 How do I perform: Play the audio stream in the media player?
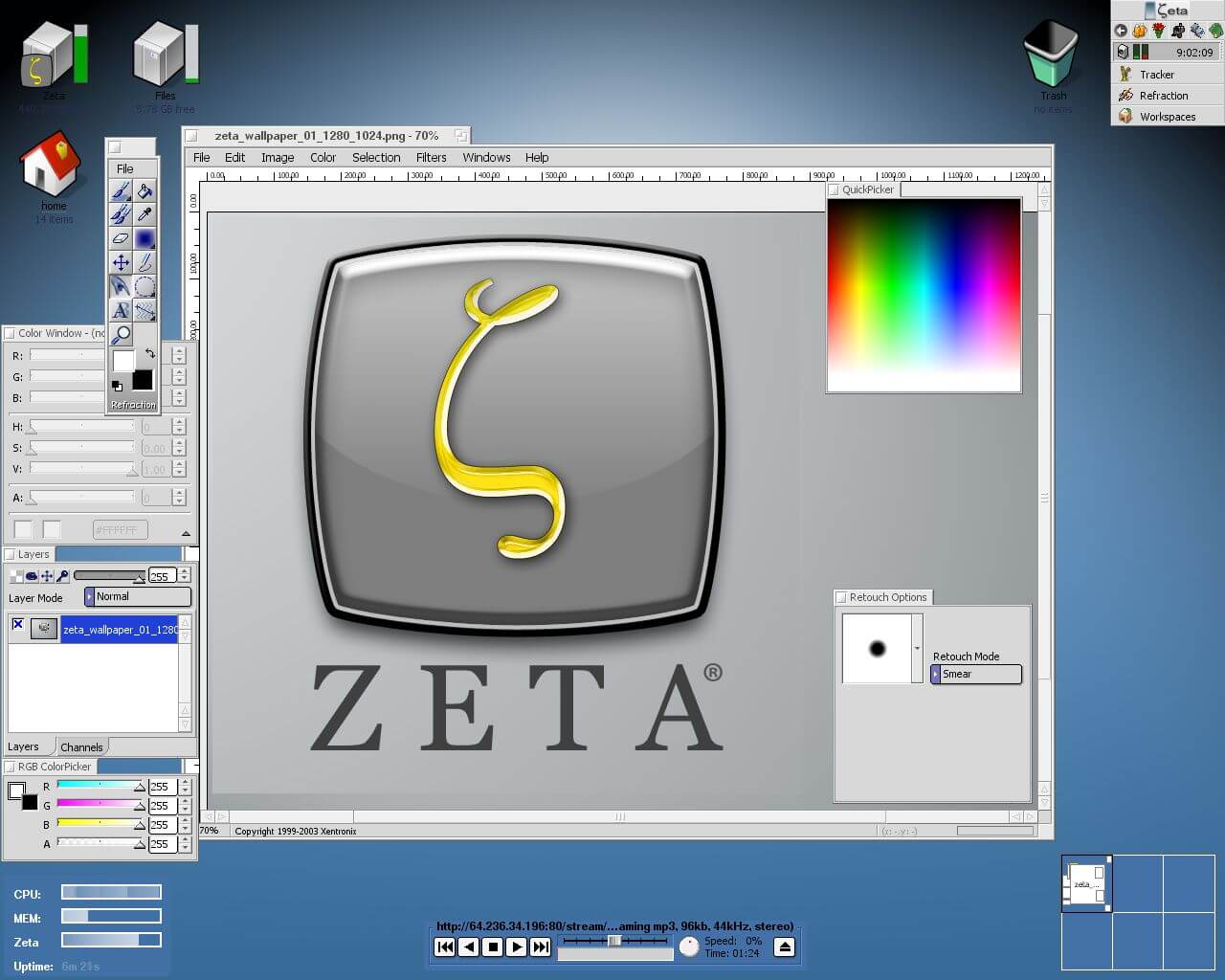tap(517, 947)
